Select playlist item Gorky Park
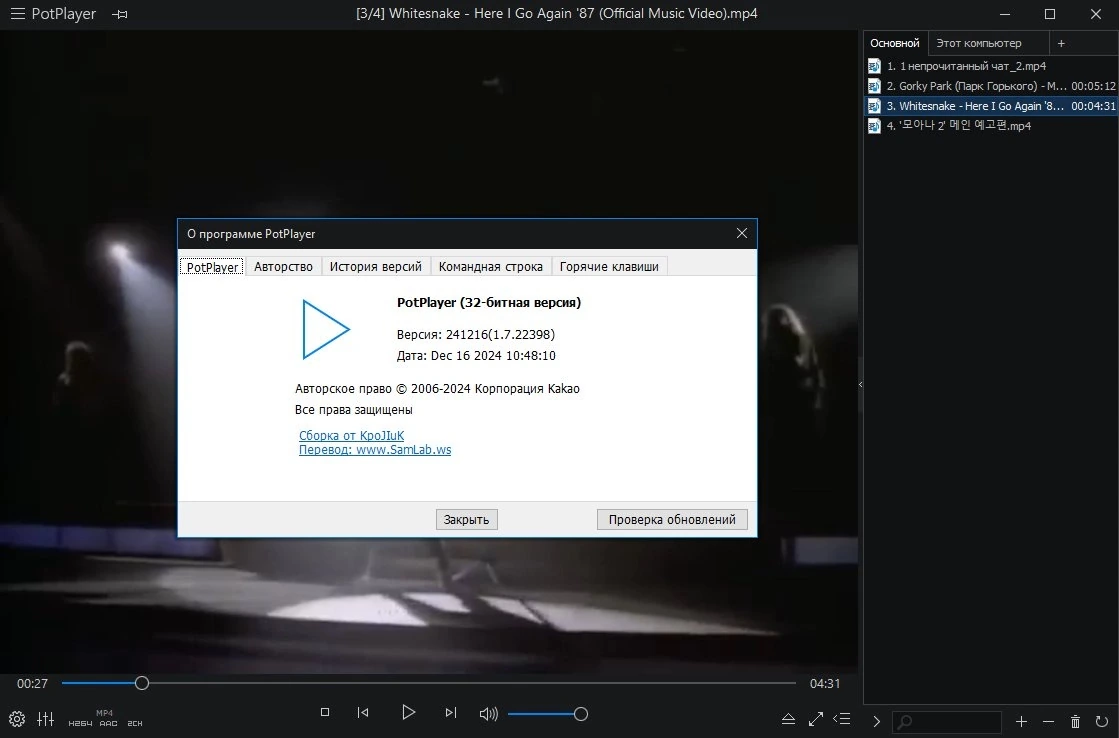This screenshot has width=1119, height=738. (x=991, y=86)
